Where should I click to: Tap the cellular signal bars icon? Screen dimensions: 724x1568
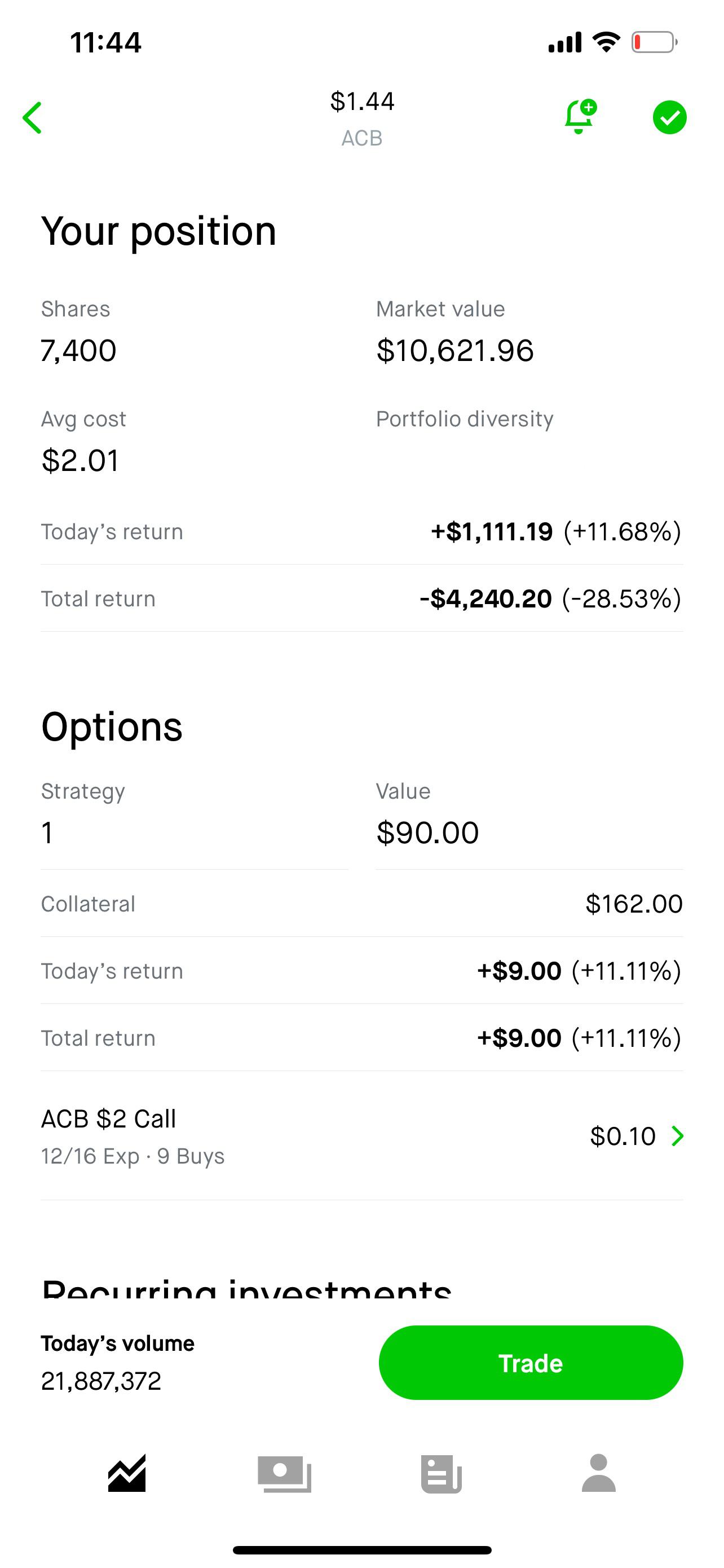coord(564,42)
